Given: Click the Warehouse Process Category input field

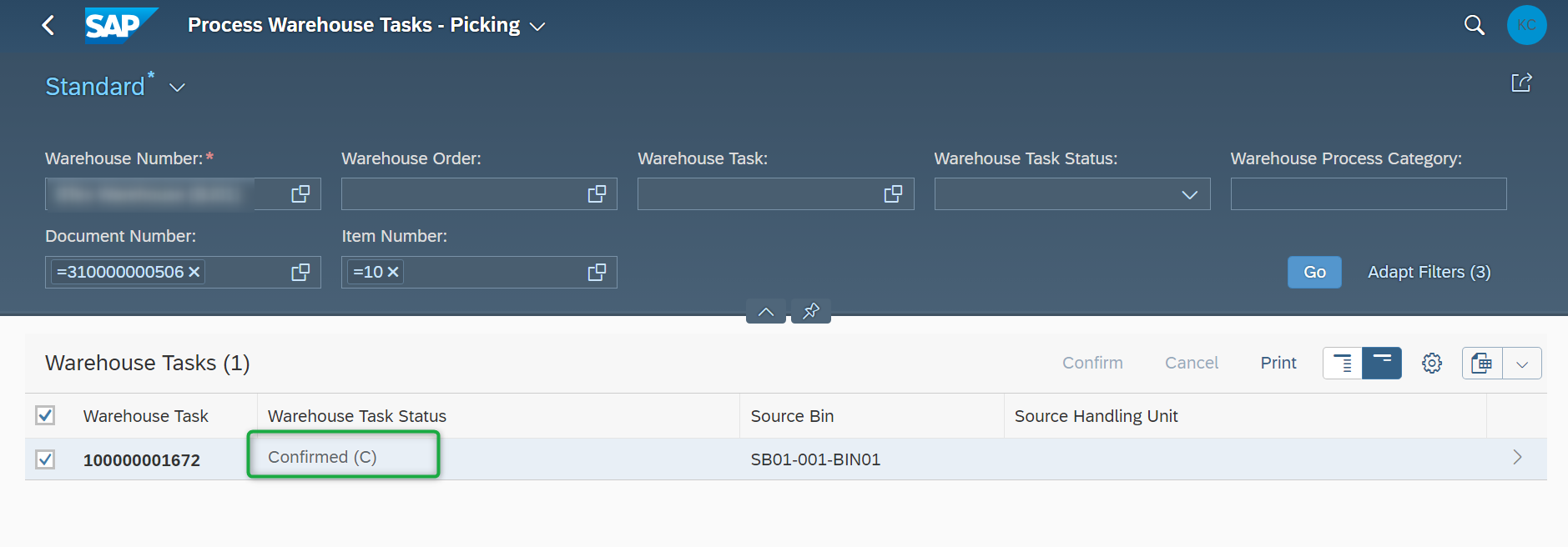Looking at the screenshot, I should 1368,194.
